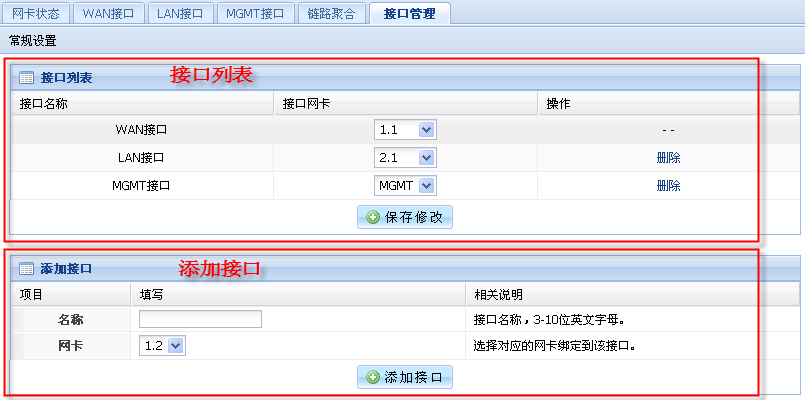
Task: Click the 接口名称 column header
Action: tap(43, 103)
